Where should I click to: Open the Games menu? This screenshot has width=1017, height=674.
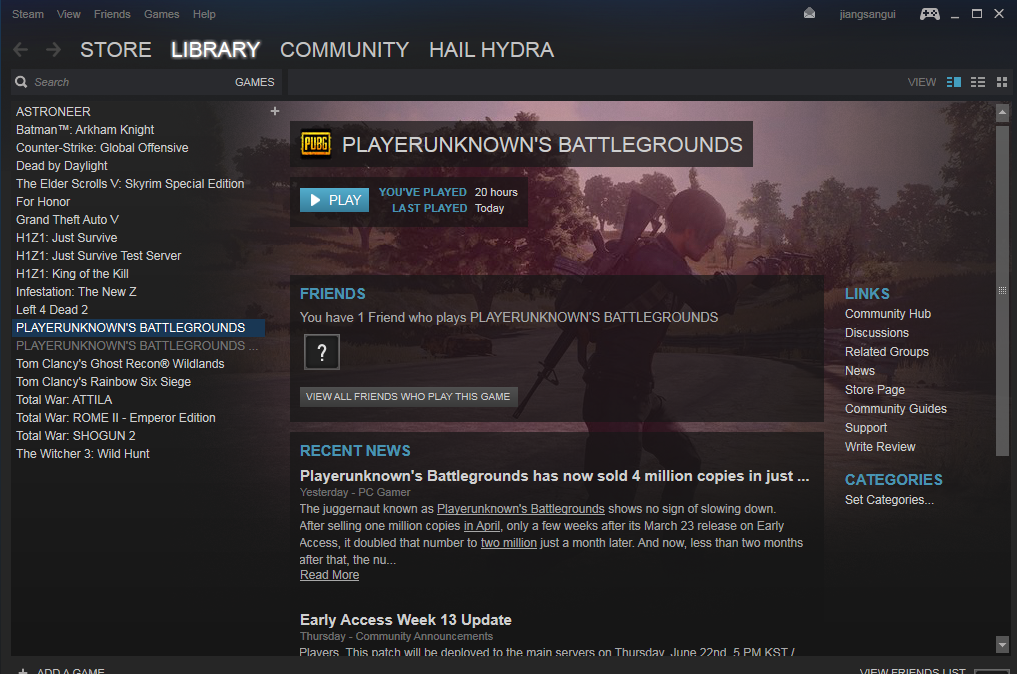coord(162,14)
